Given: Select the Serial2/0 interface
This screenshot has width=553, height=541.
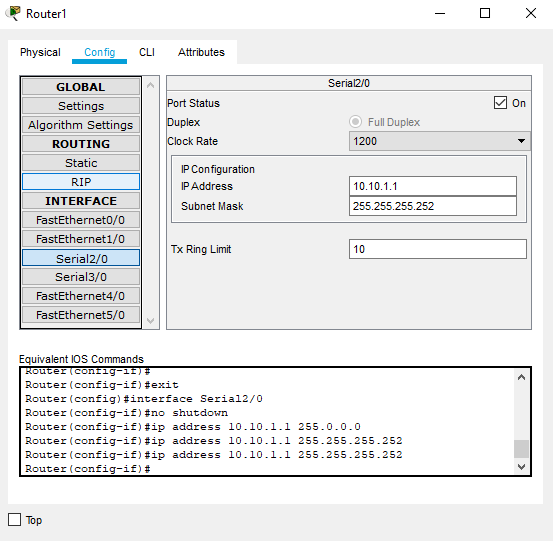Looking at the screenshot, I should point(81,259).
